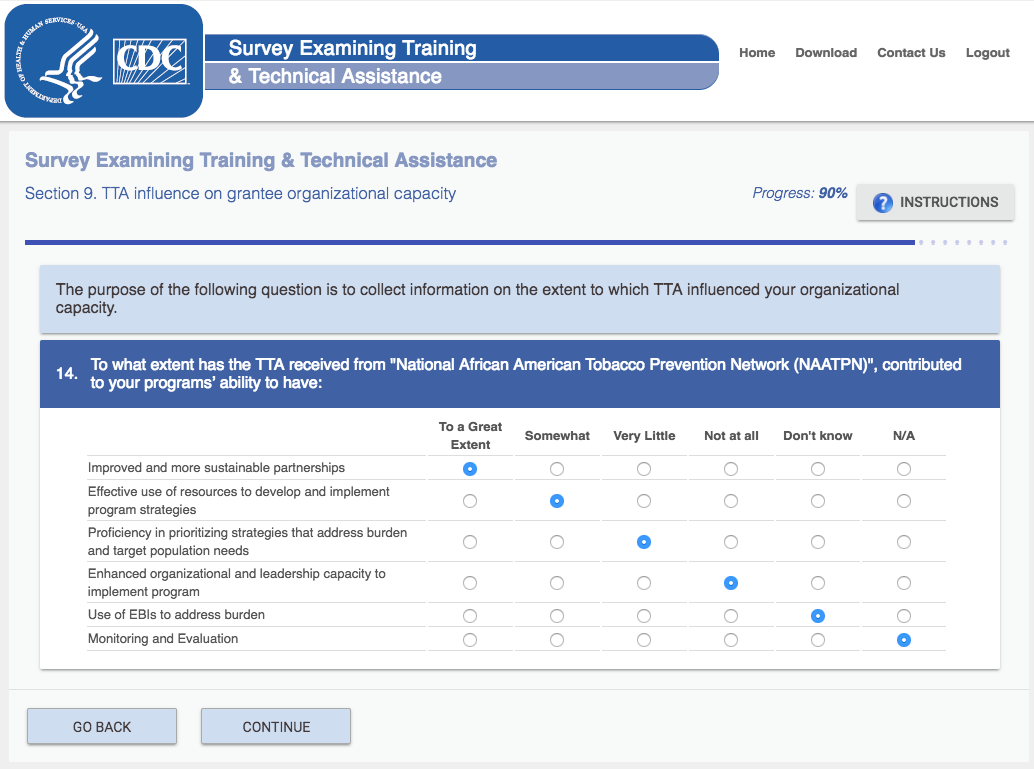Select Somewhat for Use of EBIs
1034x769 pixels.
[x=557, y=616]
